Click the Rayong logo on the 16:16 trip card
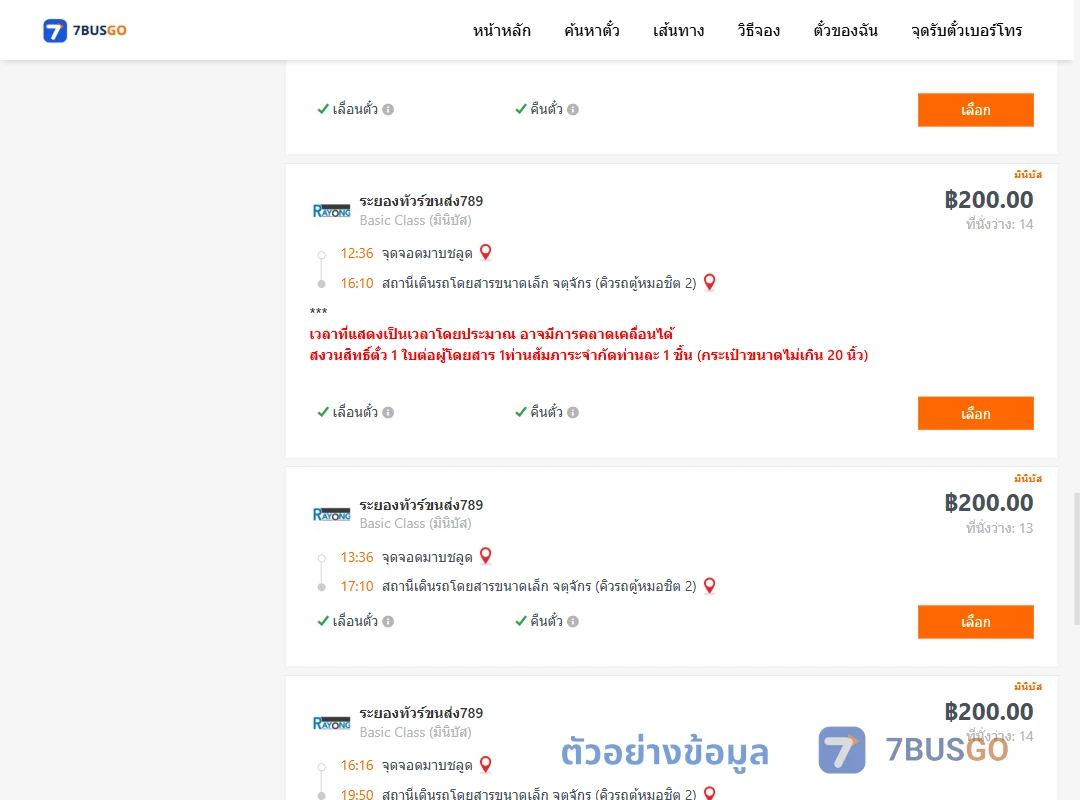 [331, 723]
